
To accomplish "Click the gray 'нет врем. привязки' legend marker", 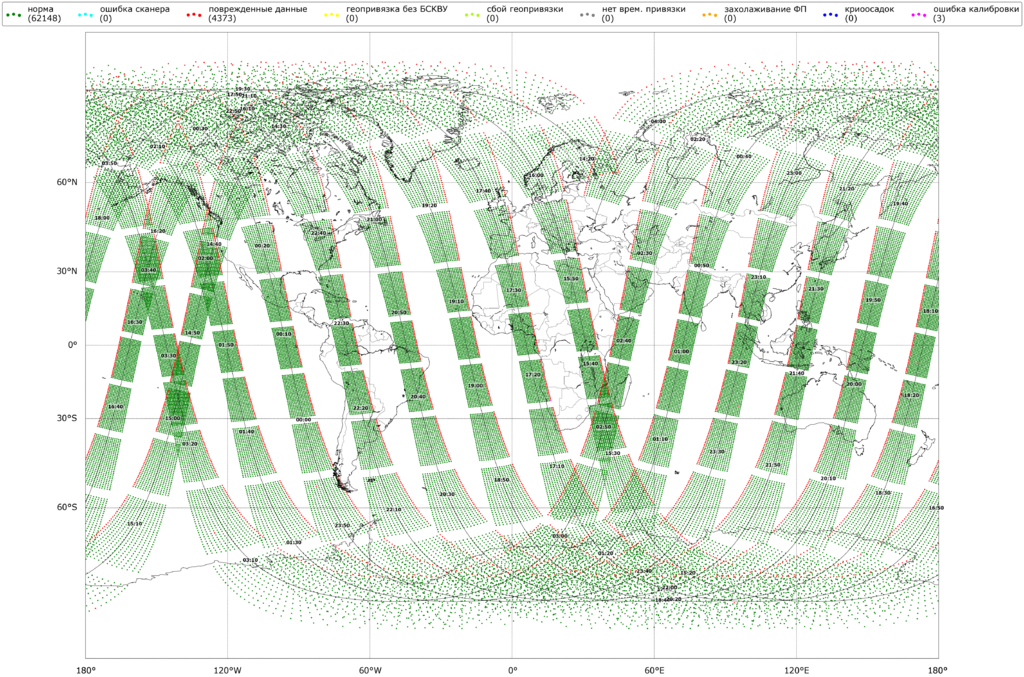I will click(586, 14).
